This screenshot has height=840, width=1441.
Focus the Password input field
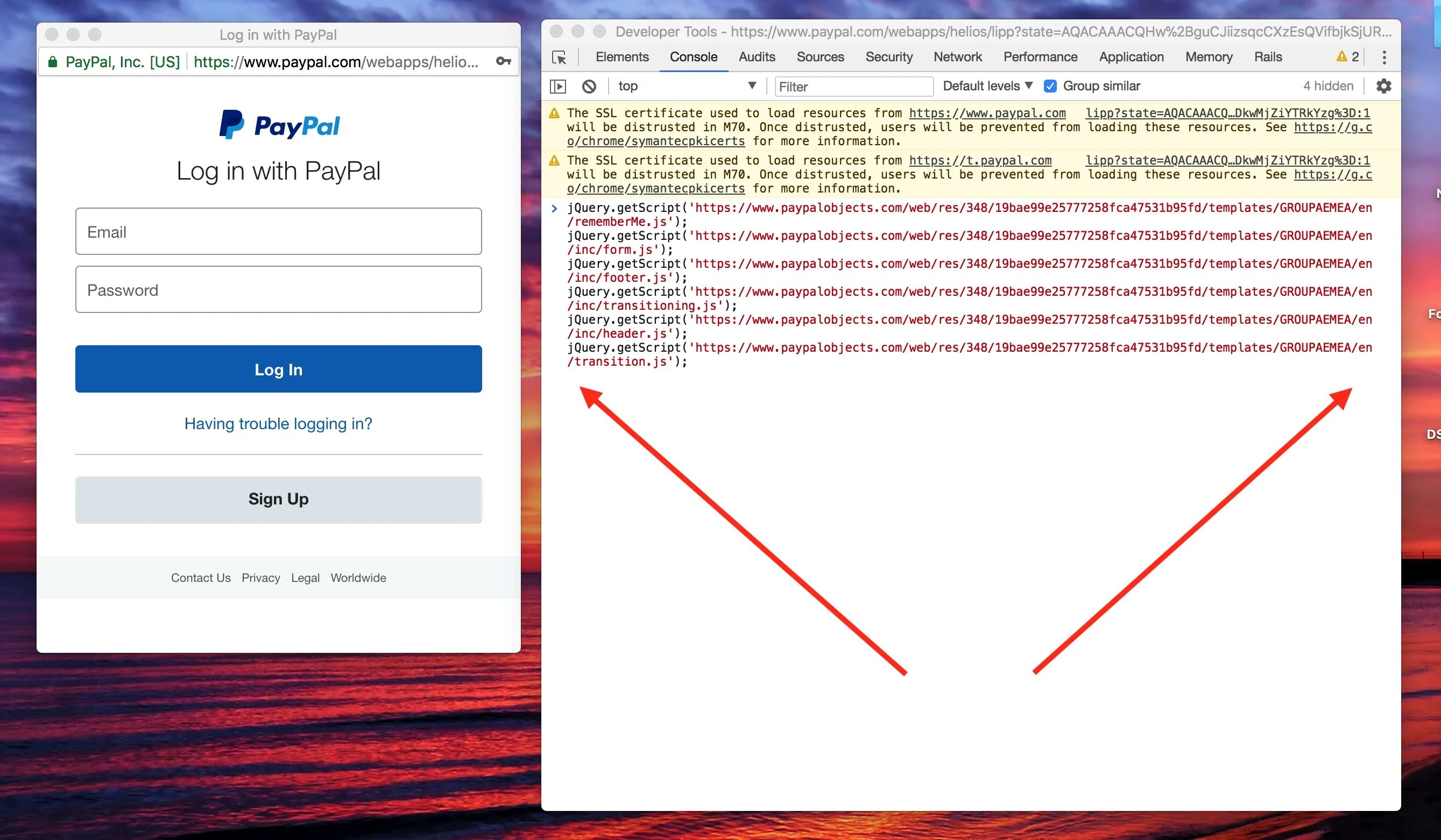[279, 290]
